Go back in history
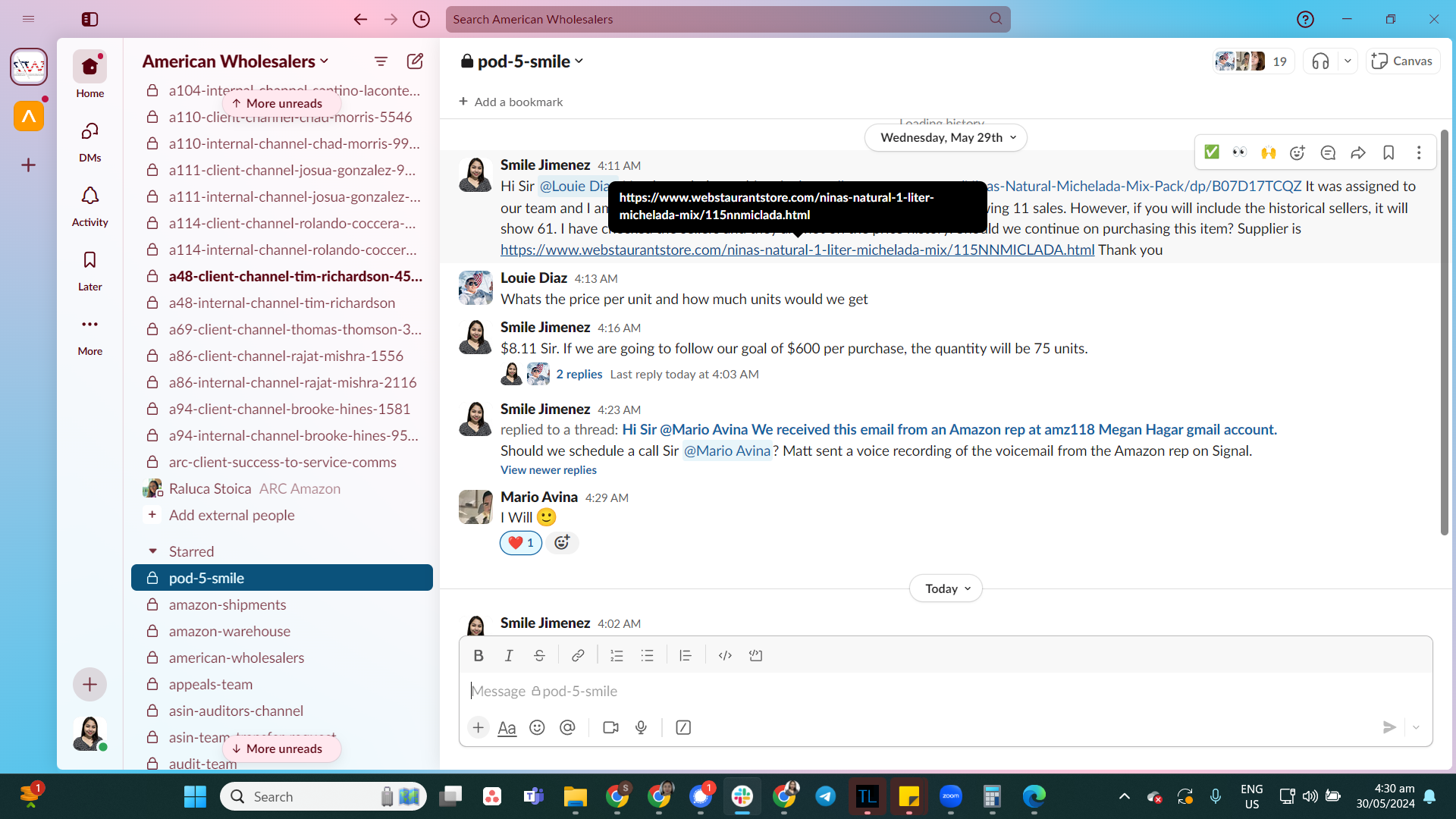The height and width of the screenshot is (819, 1456). (x=360, y=20)
